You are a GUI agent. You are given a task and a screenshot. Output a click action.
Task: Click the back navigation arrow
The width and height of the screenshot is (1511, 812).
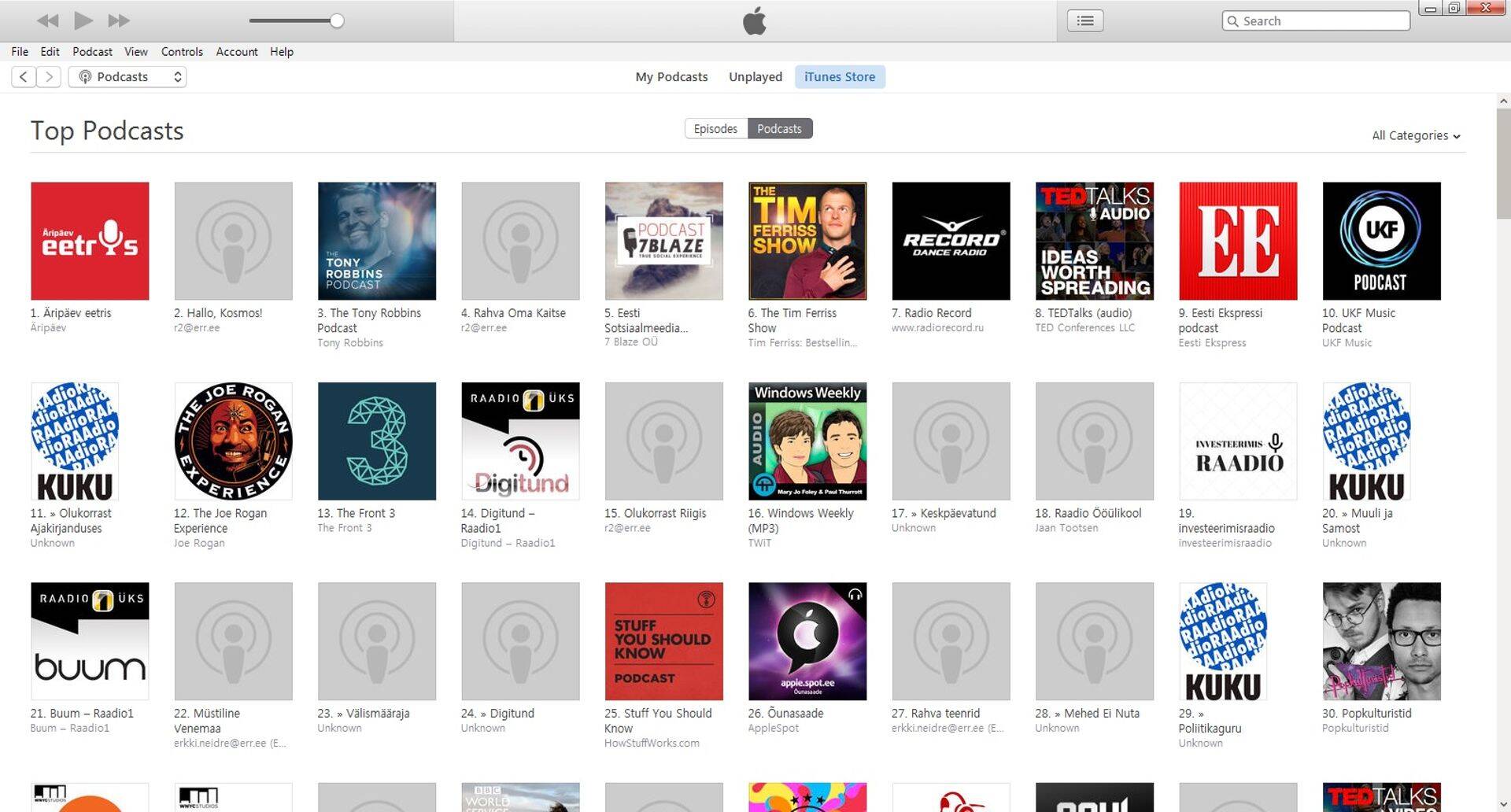click(x=23, y=76)
